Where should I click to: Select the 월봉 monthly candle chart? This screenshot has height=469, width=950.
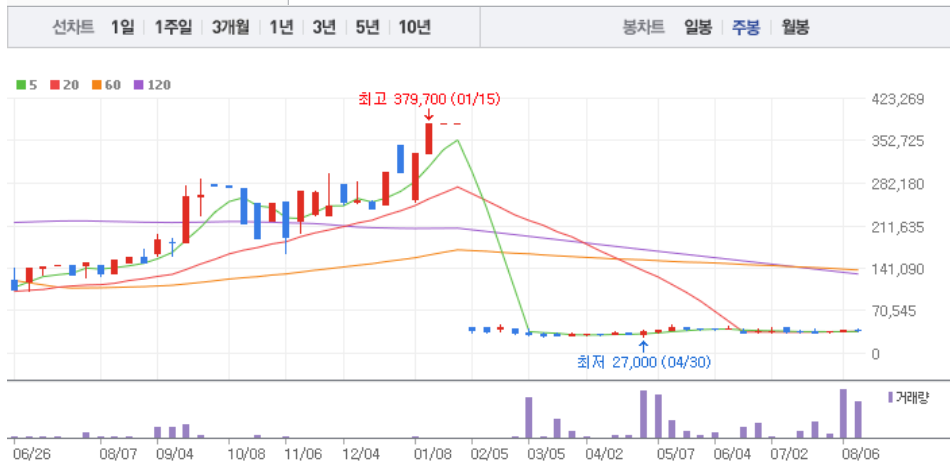[x=795, y=27]
